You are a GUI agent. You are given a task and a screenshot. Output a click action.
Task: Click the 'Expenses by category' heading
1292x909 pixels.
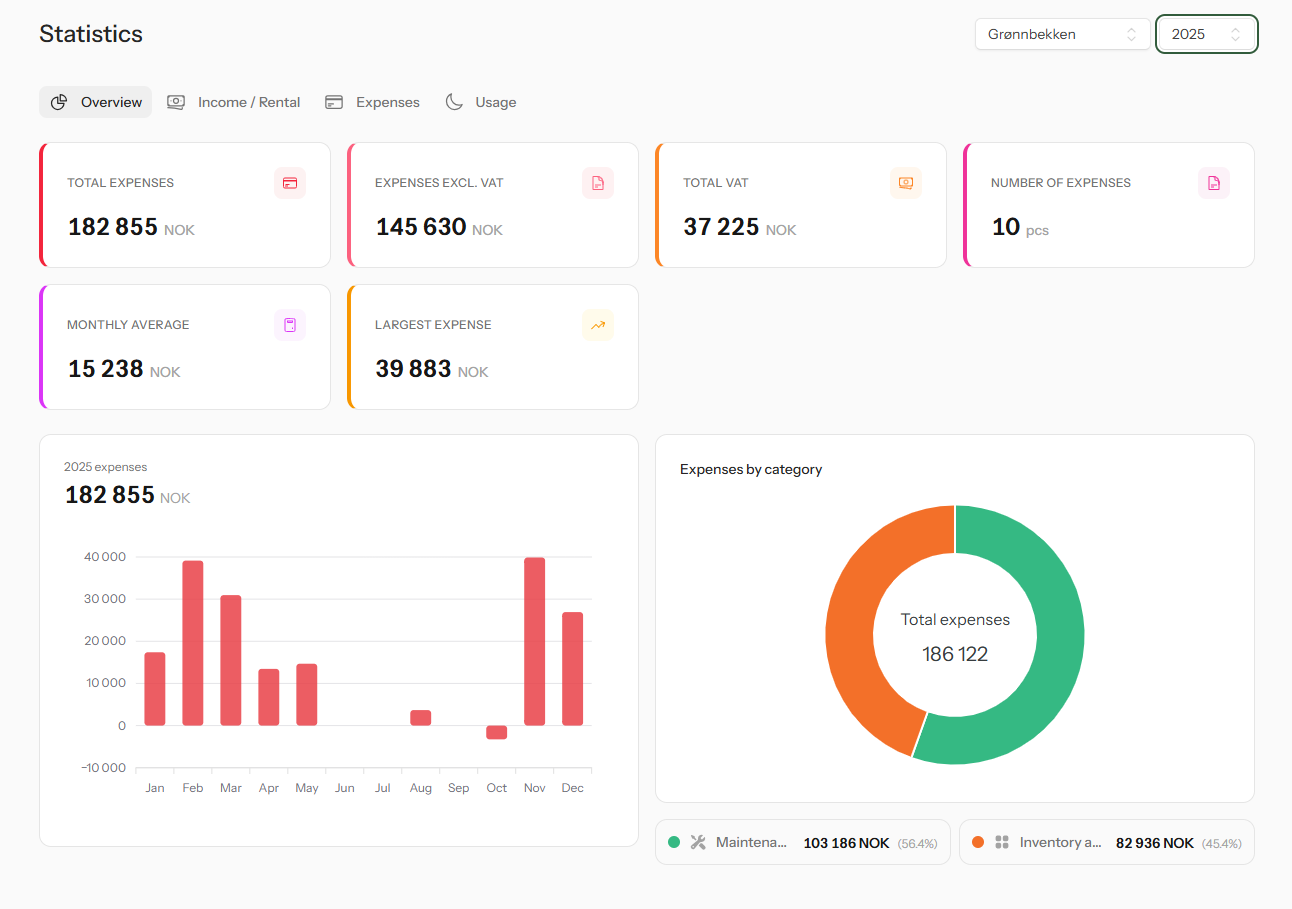coord(751,469)
